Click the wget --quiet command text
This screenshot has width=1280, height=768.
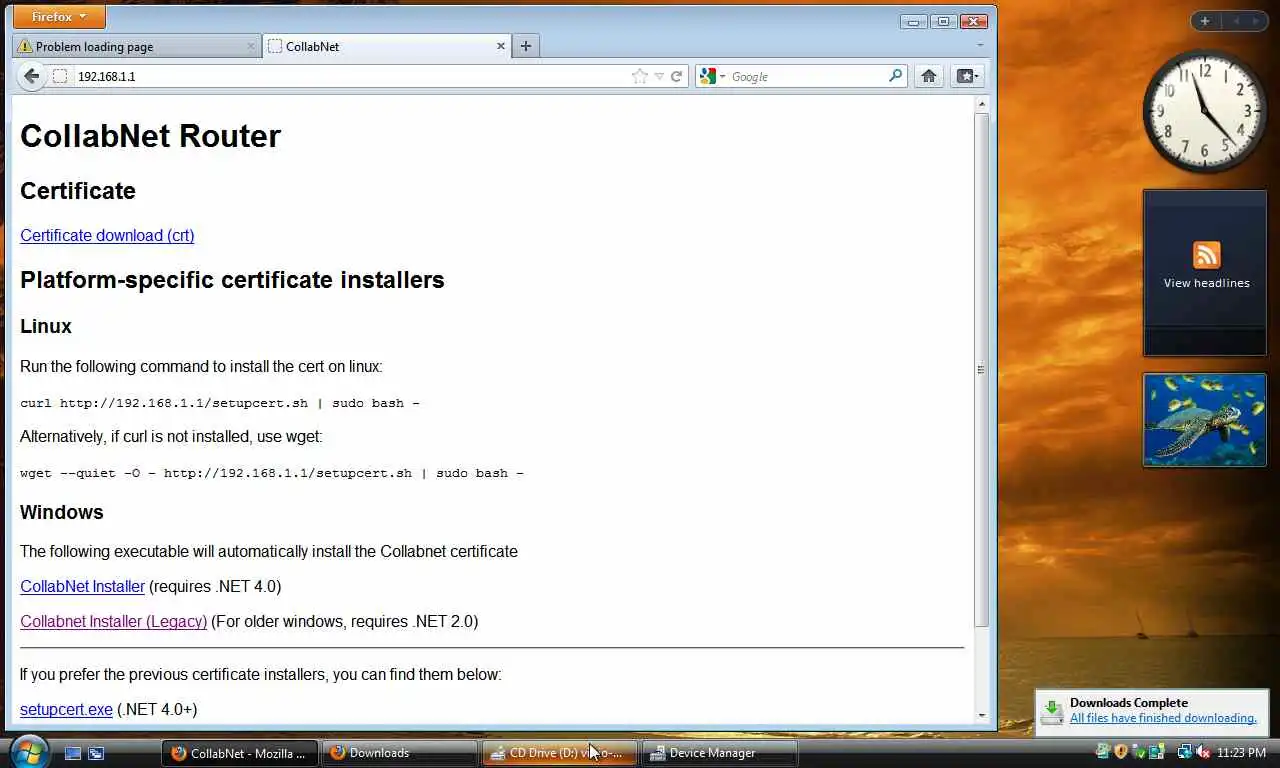click(x=272, y=473)
